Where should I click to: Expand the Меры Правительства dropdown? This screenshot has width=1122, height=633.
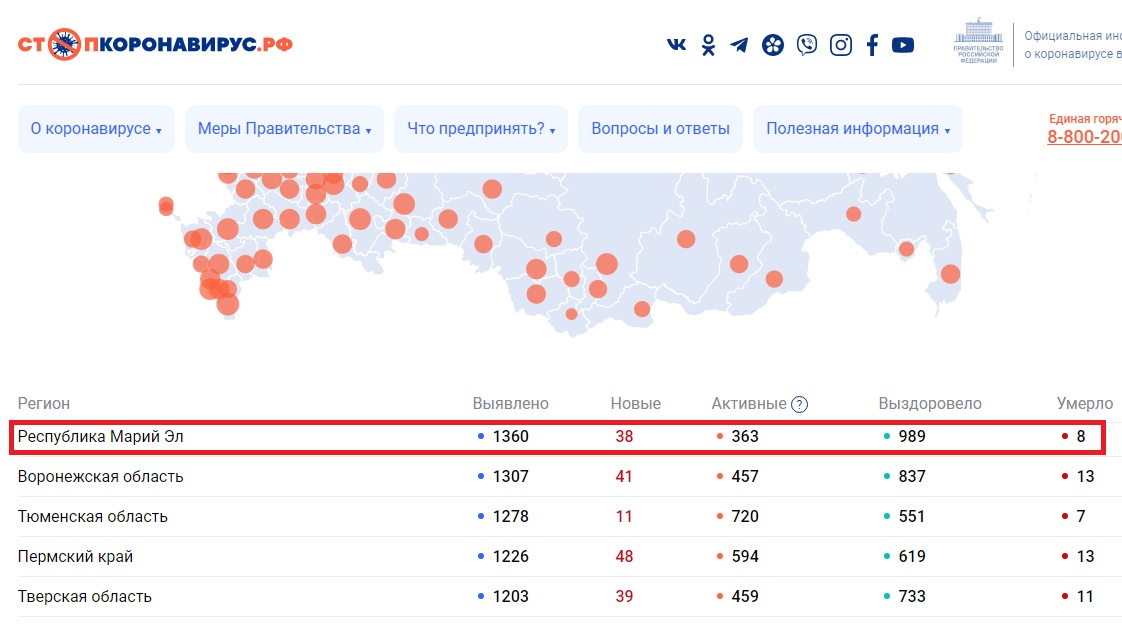tap(284, 129)
